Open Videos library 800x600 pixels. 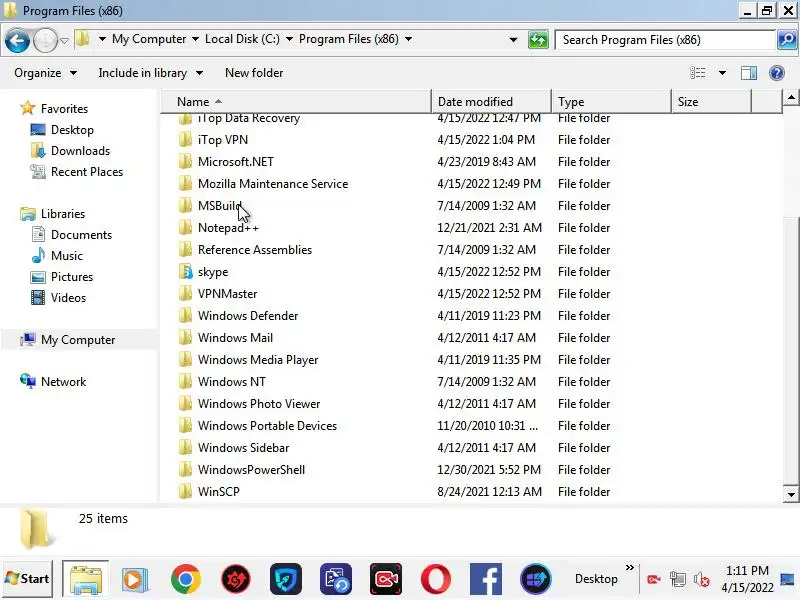click(68, 297)
